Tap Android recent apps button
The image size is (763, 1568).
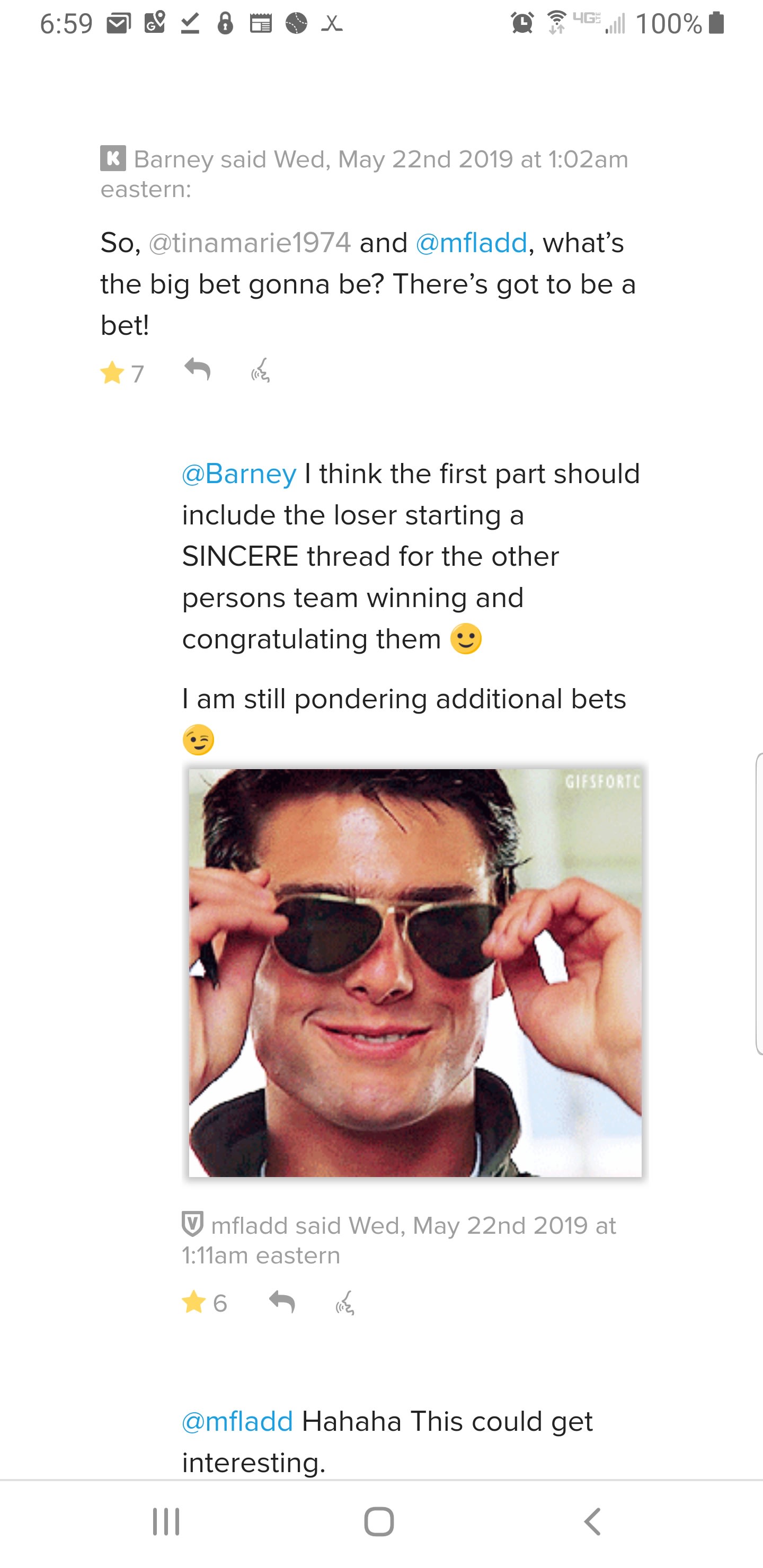click(x=166, y=1522)
